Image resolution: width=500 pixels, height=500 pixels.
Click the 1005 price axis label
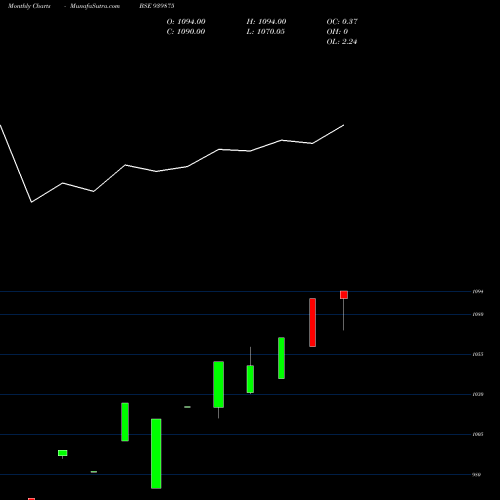[x=478, y=434]
